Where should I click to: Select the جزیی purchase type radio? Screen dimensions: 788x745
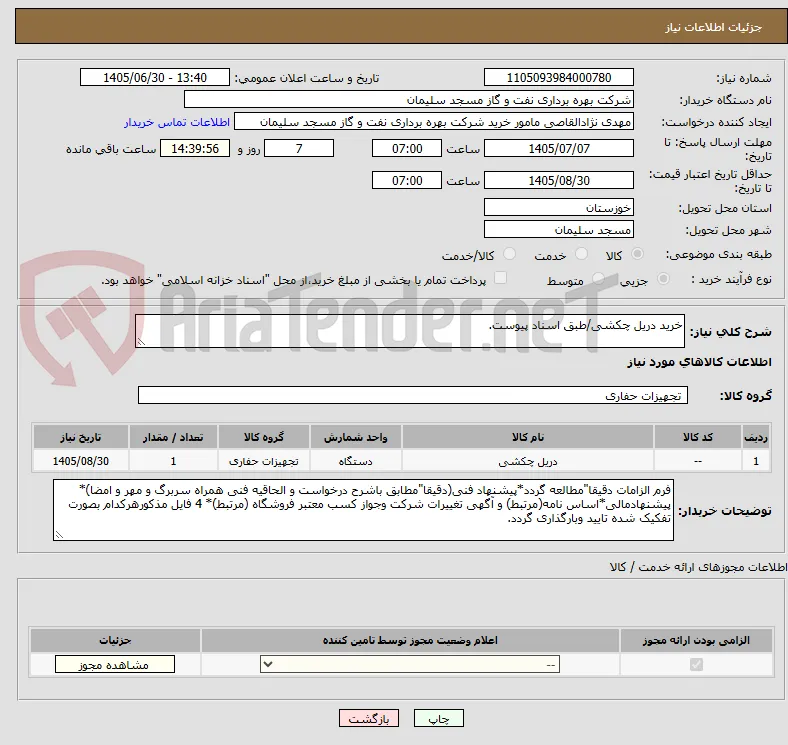(663, 278)
